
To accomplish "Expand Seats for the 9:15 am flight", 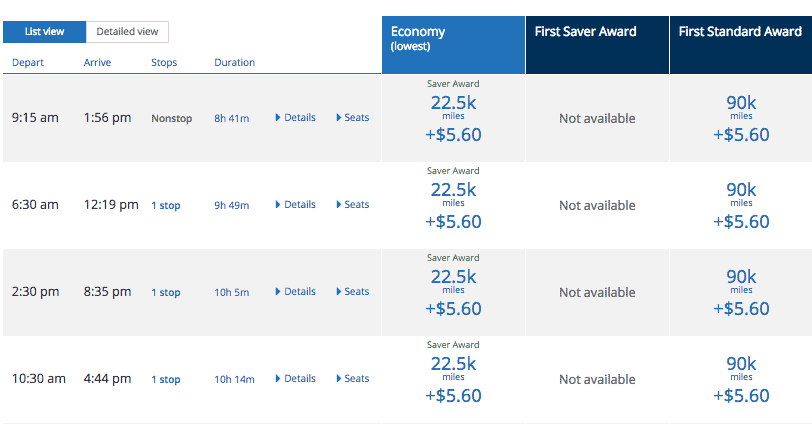I will (x=353, y=118).
